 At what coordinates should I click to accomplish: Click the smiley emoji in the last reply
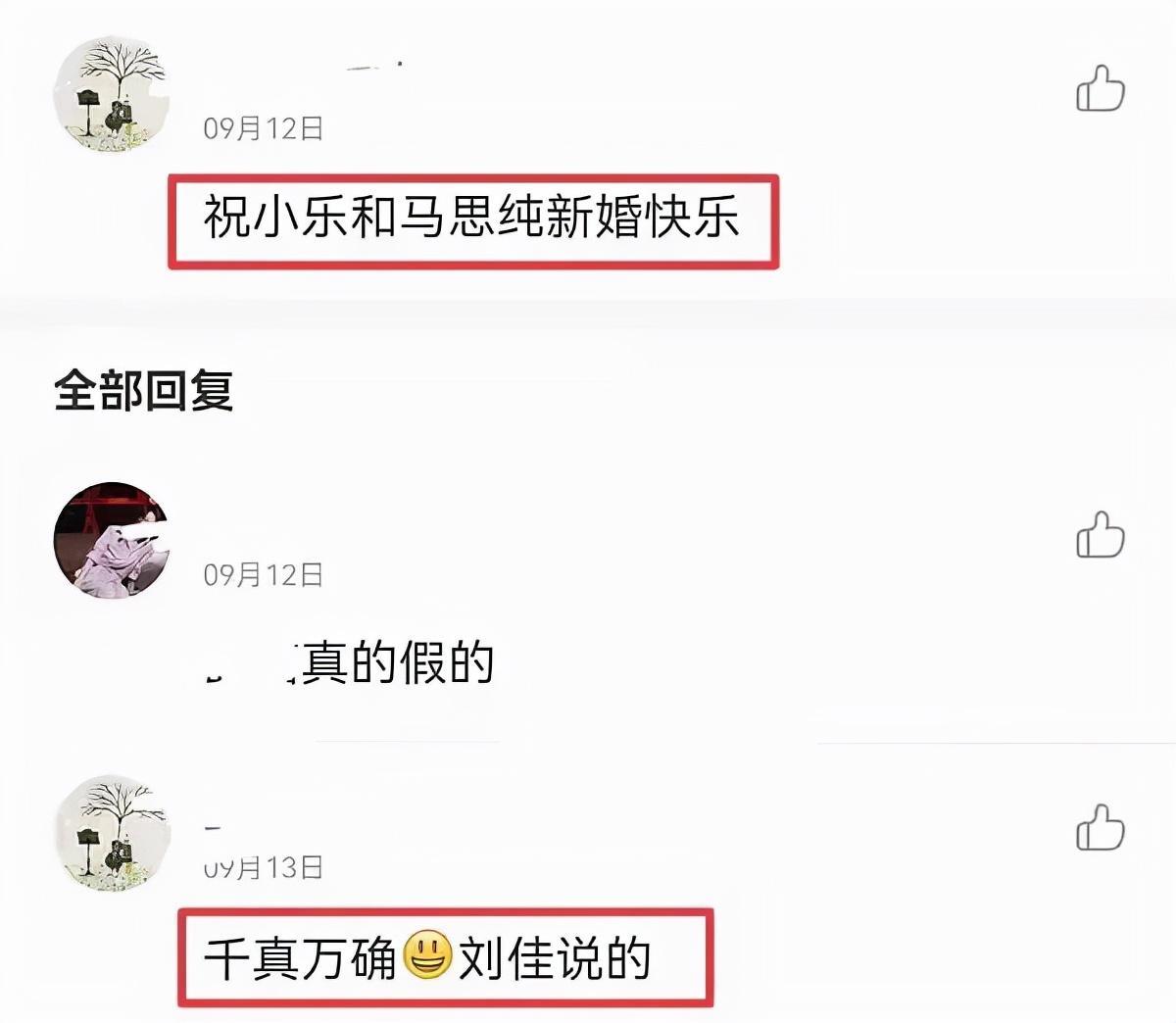427,954
